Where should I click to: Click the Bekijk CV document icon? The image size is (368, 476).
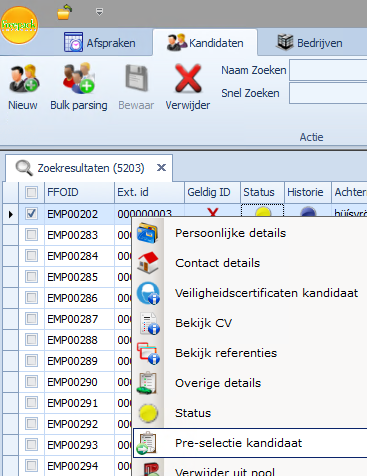click(x=150, y=323)
